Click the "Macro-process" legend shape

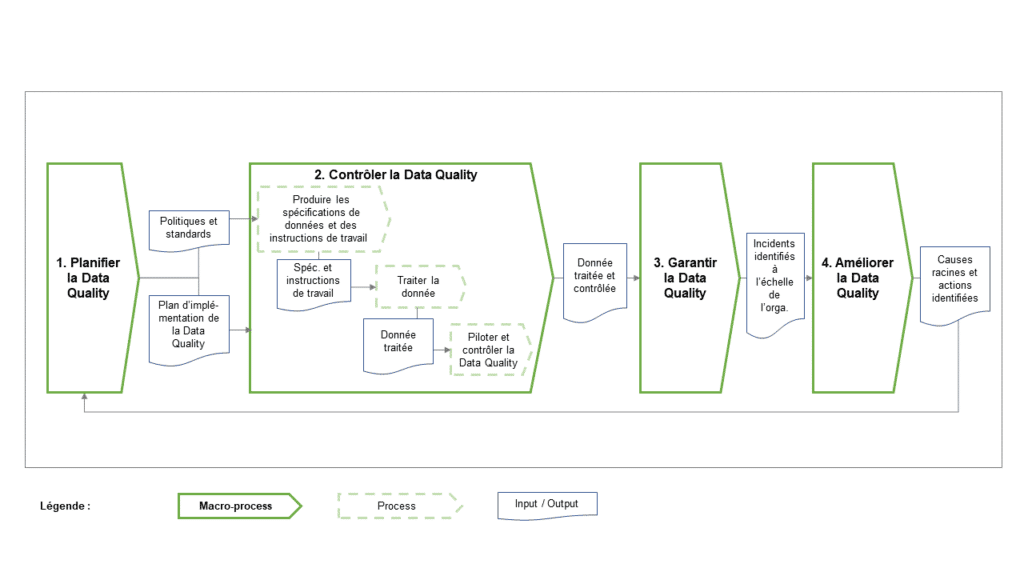238,506
